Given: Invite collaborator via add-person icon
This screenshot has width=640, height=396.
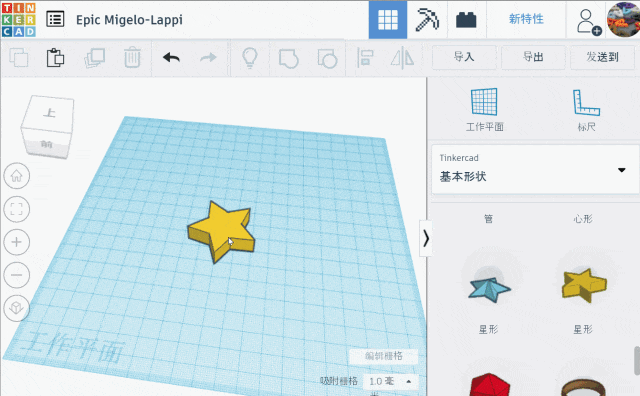Looking at the screenshot, I should pos(588,21).
